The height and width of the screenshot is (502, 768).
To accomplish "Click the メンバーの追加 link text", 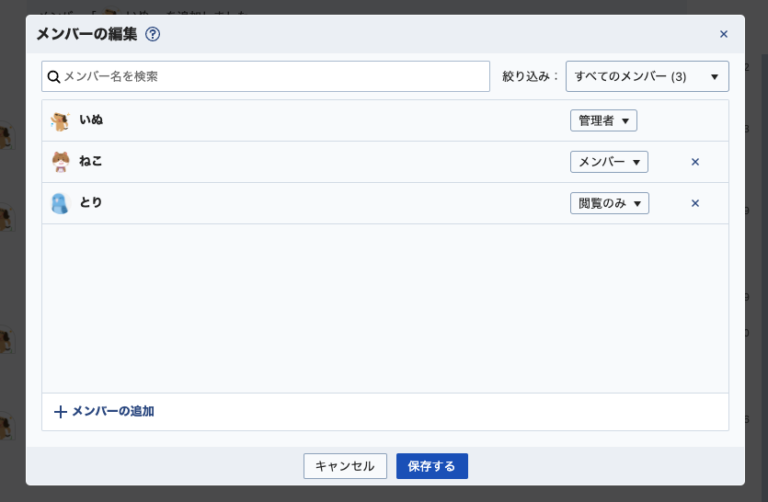I will 113,411.
